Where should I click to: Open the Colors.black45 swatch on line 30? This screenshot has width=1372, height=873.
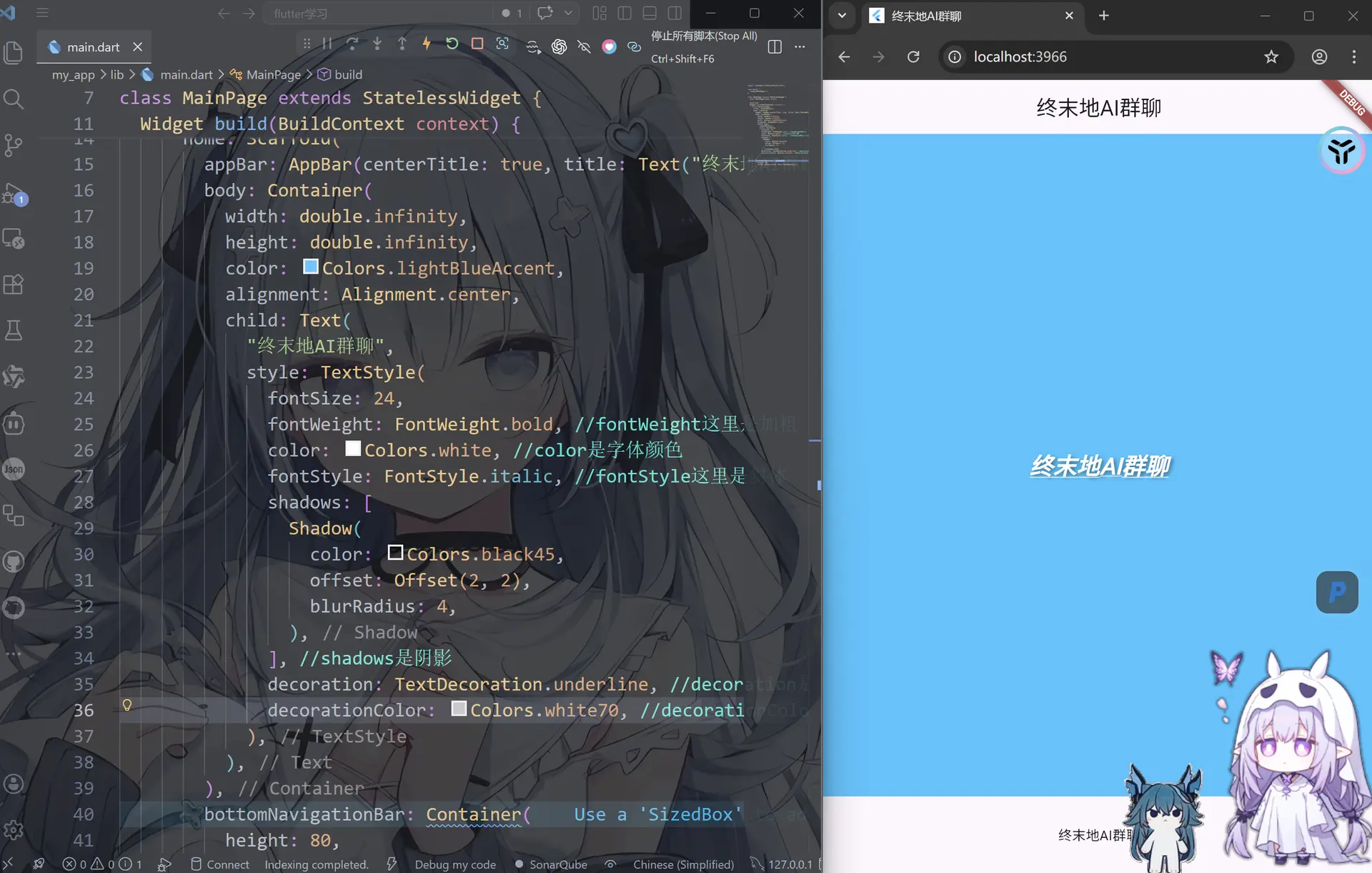pos(395,552)
